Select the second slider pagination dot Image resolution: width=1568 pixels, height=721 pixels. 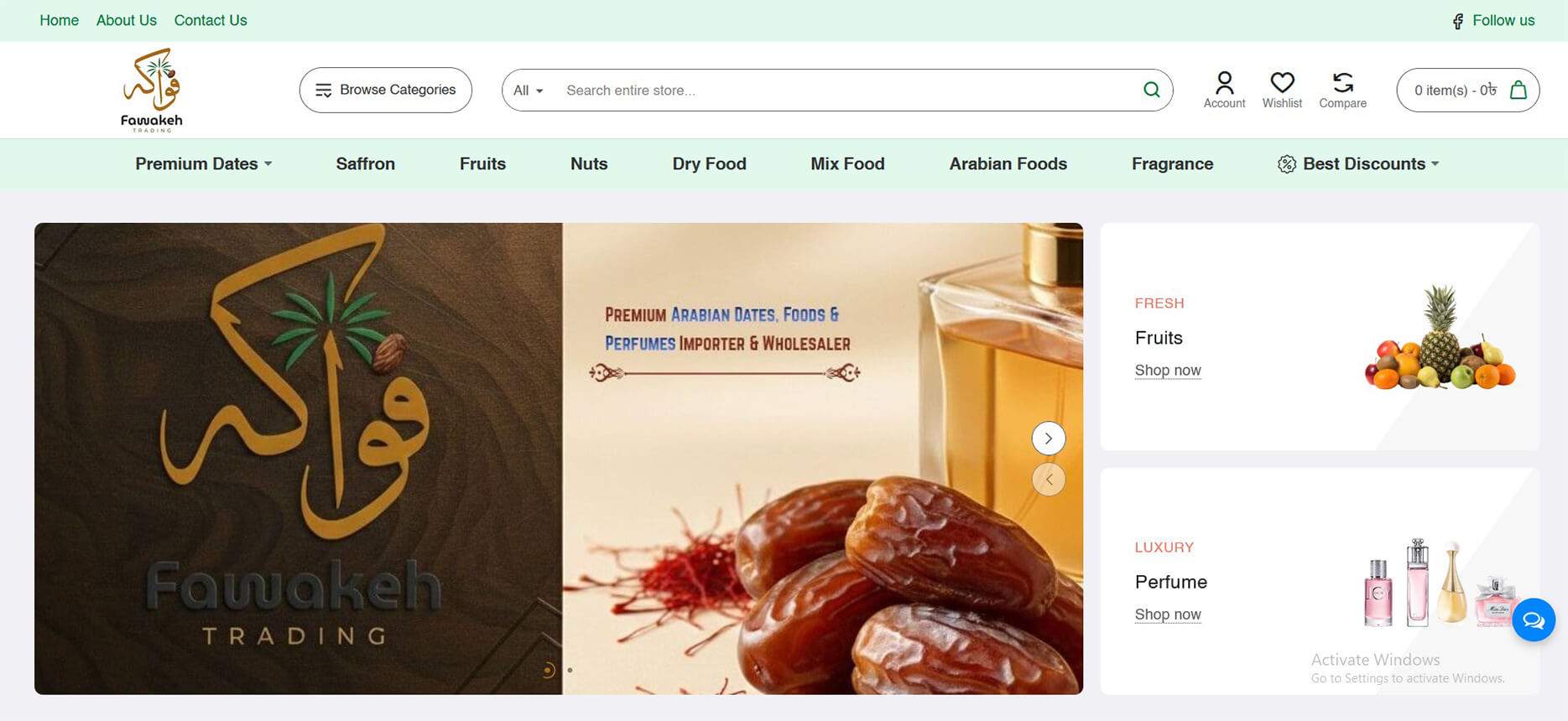[570, 670]
